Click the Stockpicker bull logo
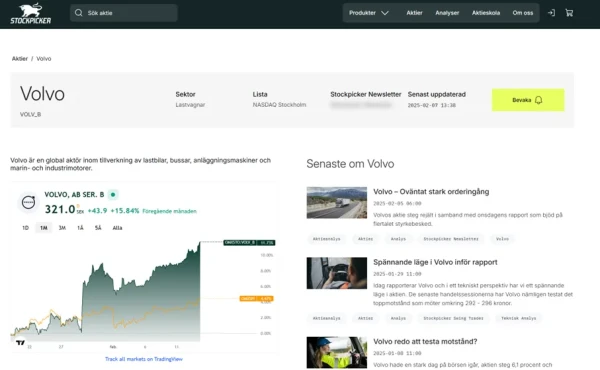This screenshot has width=600, height=370. click(x=31, y=14)
